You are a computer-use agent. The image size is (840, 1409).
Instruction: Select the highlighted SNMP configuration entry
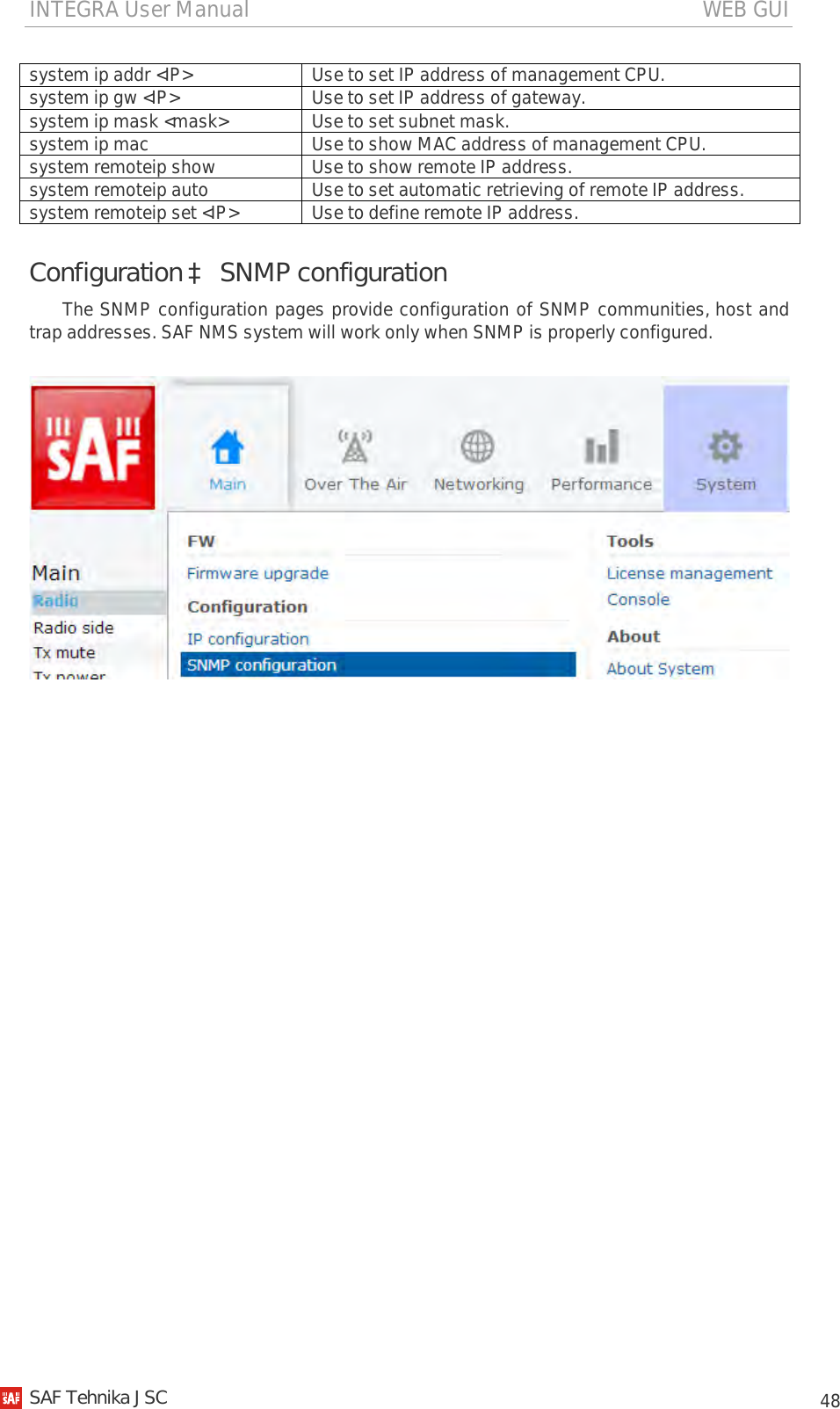click(x=378, y=665)
